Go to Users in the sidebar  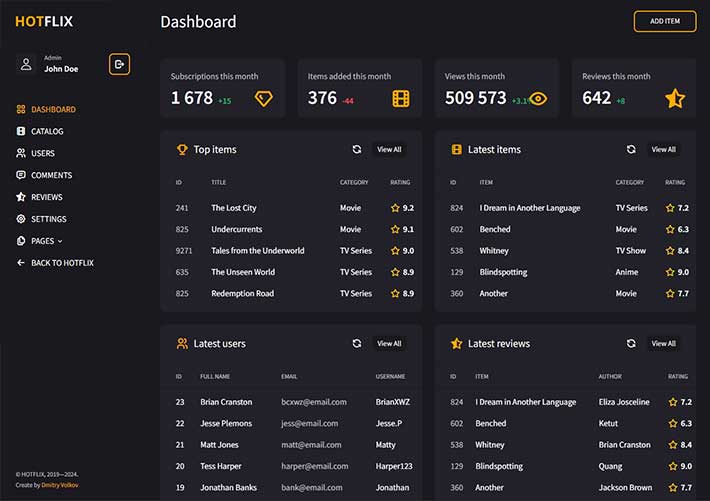coord(42,154)
